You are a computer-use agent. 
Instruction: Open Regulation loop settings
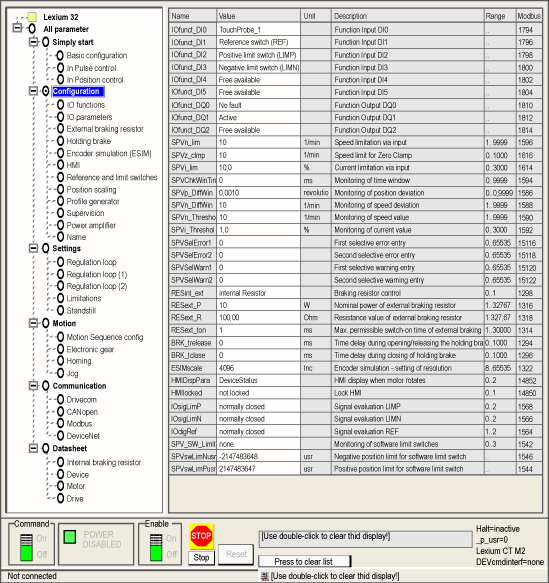click(x=91, y=262)
